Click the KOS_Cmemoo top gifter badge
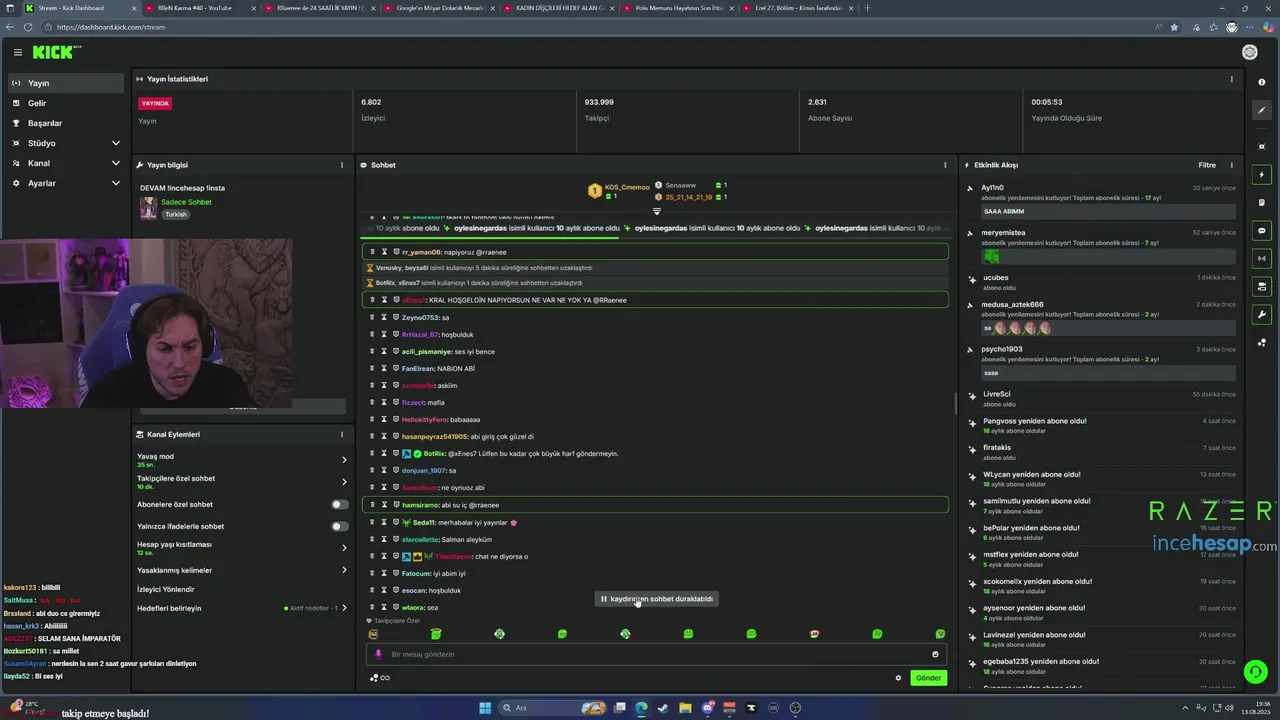This screenshot has width=1280, height=720. pos(619,190)
